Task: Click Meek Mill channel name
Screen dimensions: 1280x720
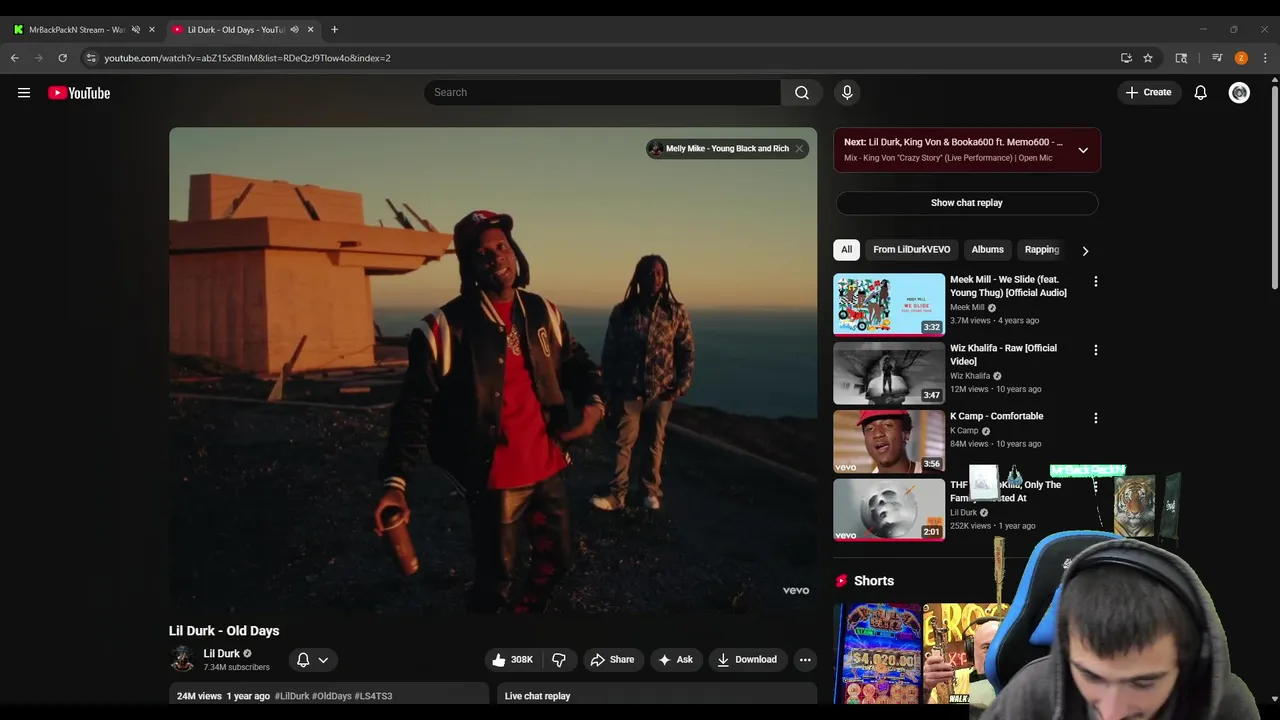Action: point(967,308)
